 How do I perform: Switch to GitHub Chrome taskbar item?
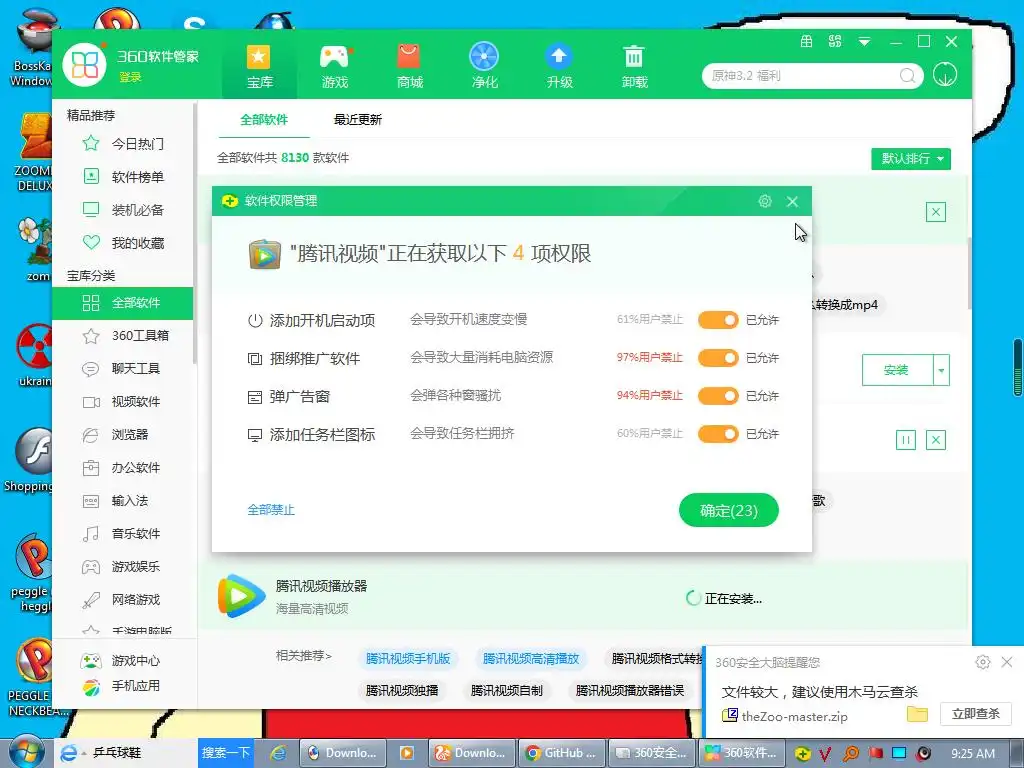coord(561,753)
